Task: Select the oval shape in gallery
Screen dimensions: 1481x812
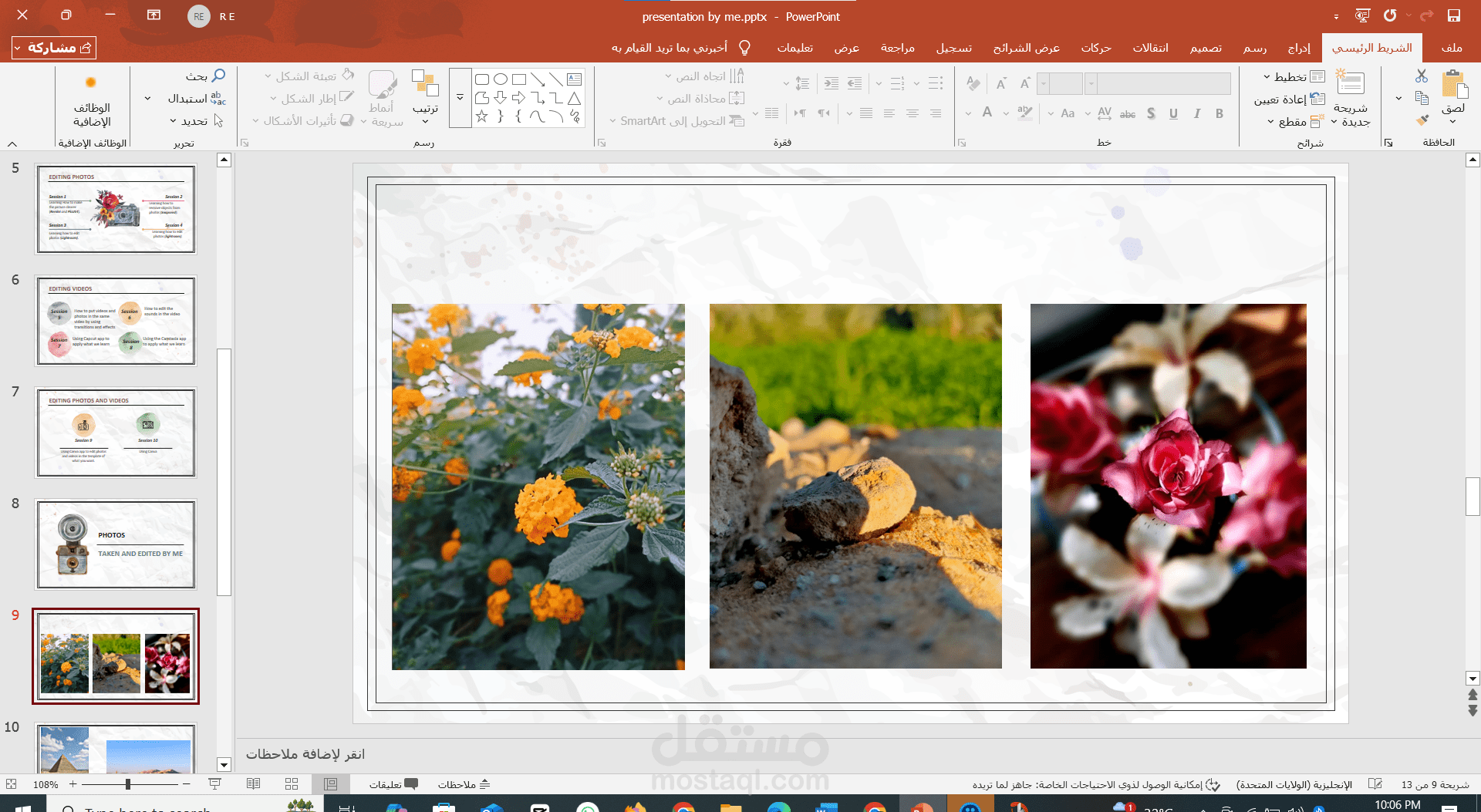Action: tap(501, 79)
